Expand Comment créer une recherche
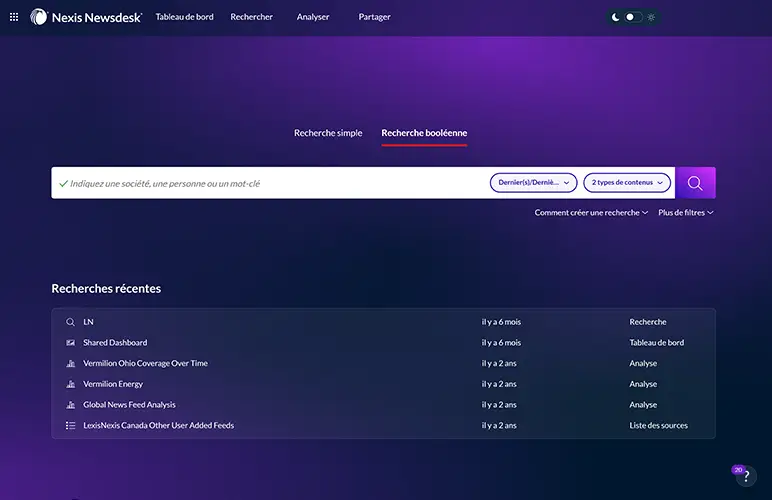 pos(591,213)
